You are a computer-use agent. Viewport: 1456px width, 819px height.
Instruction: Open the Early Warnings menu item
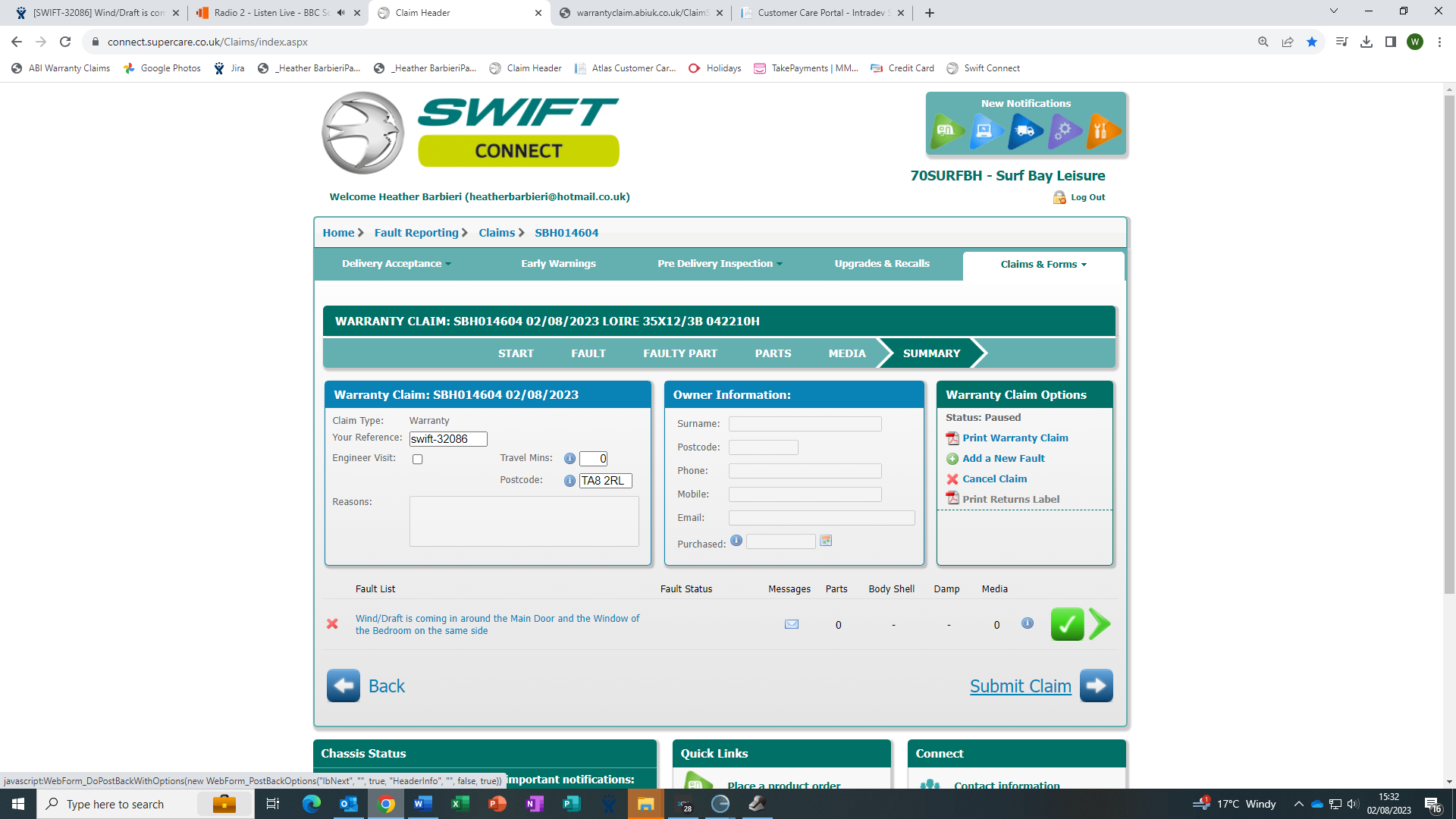(558, 264)
